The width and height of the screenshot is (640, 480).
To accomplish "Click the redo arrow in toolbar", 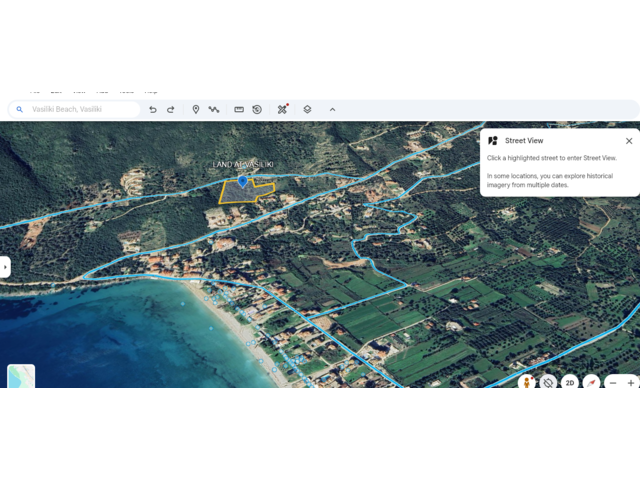I will [170, 110].
